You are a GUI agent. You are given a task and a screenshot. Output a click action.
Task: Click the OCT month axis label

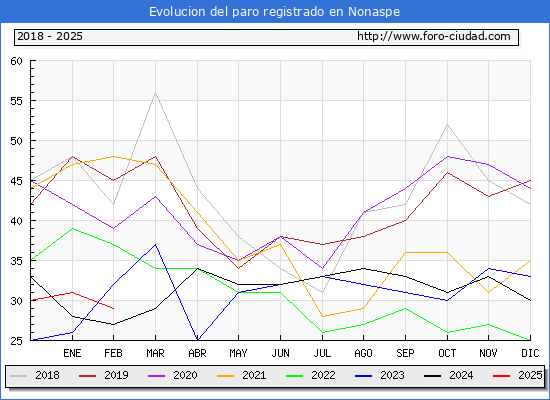point(447,353)
